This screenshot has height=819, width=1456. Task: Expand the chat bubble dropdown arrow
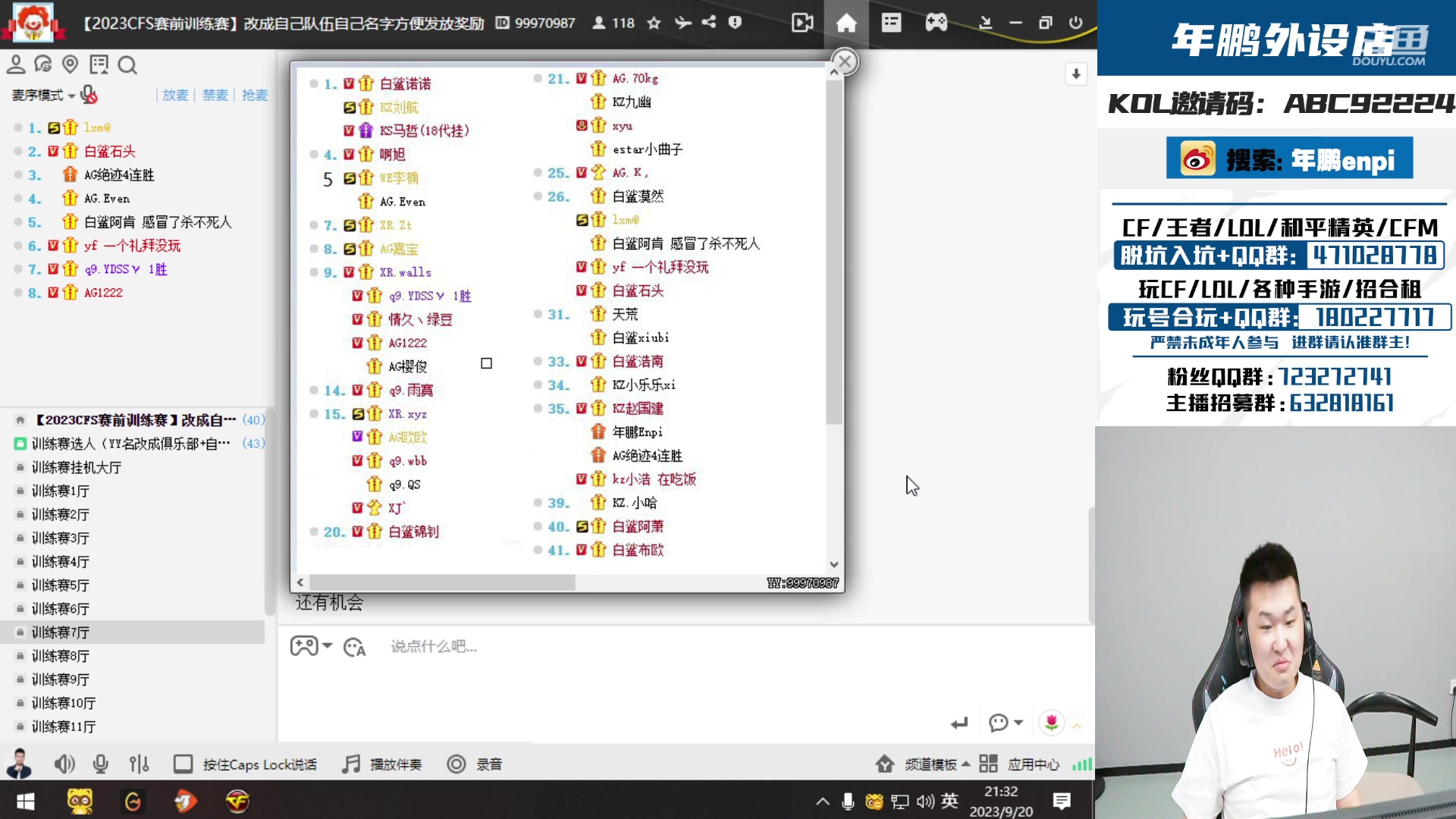click(1018, 723)
